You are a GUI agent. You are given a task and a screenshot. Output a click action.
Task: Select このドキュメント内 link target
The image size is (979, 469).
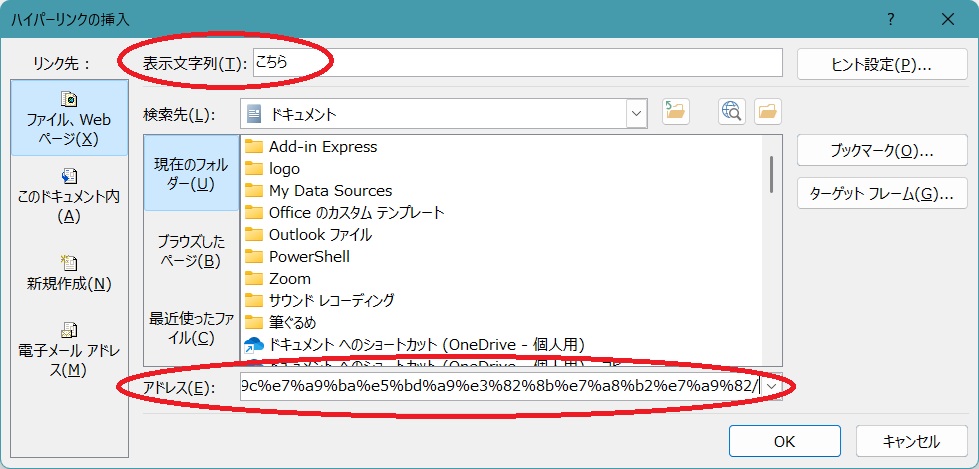69,196
